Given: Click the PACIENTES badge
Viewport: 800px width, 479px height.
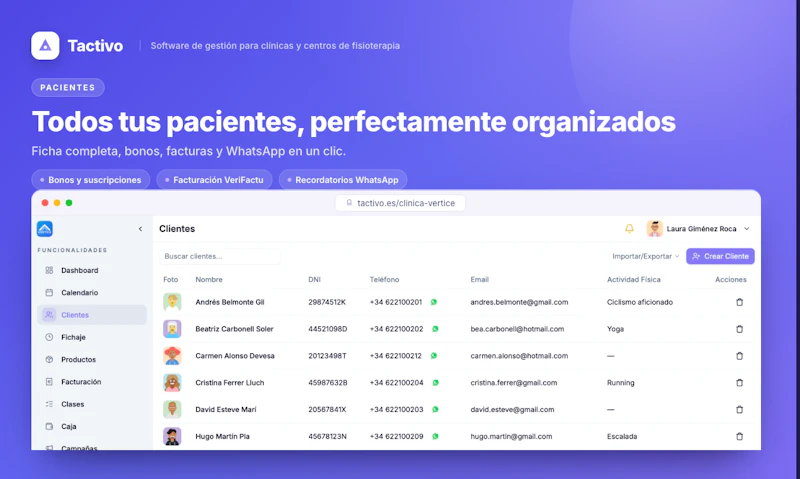Looking at the screenshot, I should (68, 88).
